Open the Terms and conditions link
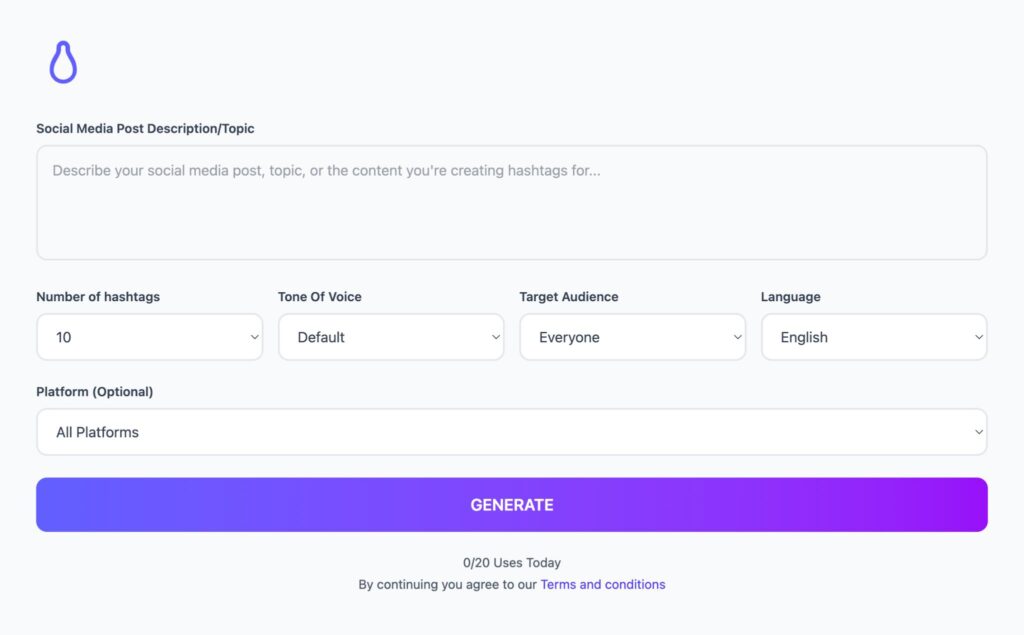 pos(602,584)
